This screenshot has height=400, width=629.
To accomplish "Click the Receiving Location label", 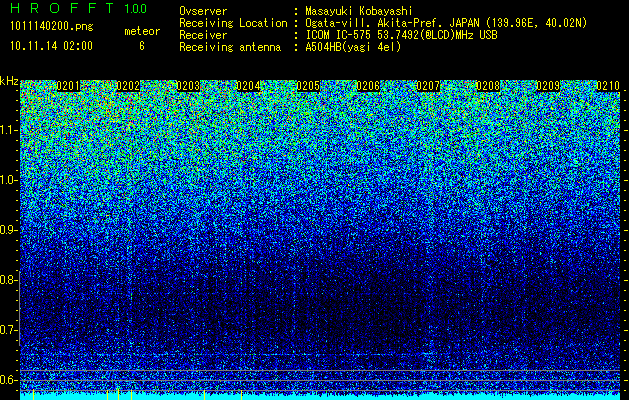I will pyautogui.click(x=233, y=23).
